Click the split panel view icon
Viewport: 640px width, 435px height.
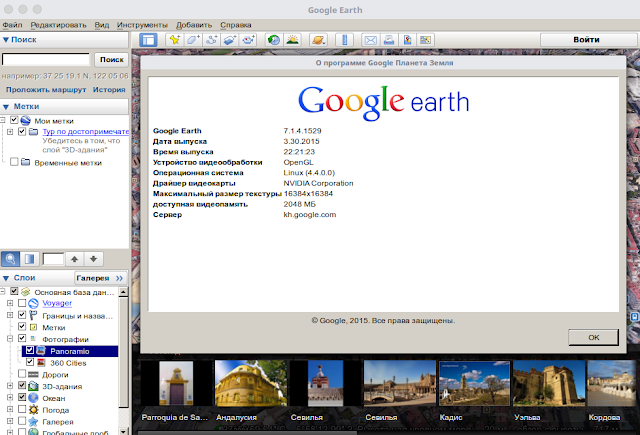tap(29, 259)
